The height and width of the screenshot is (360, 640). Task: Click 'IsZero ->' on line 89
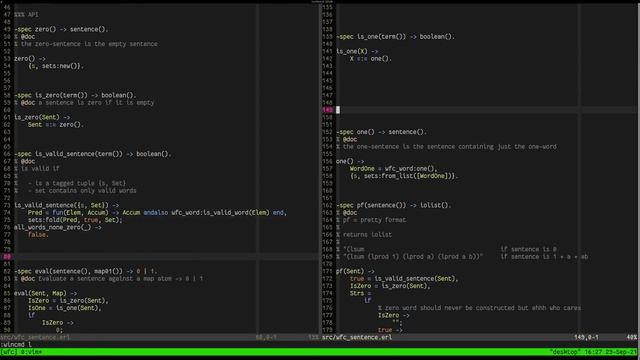[58, 323]
